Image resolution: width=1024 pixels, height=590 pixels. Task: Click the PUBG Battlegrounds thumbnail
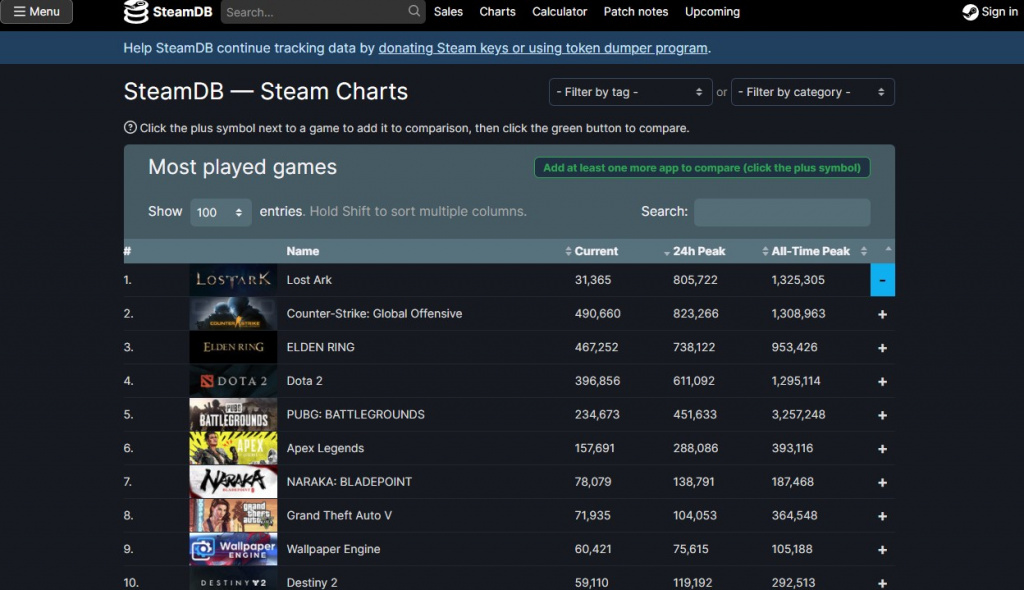(x=233, y=414)
